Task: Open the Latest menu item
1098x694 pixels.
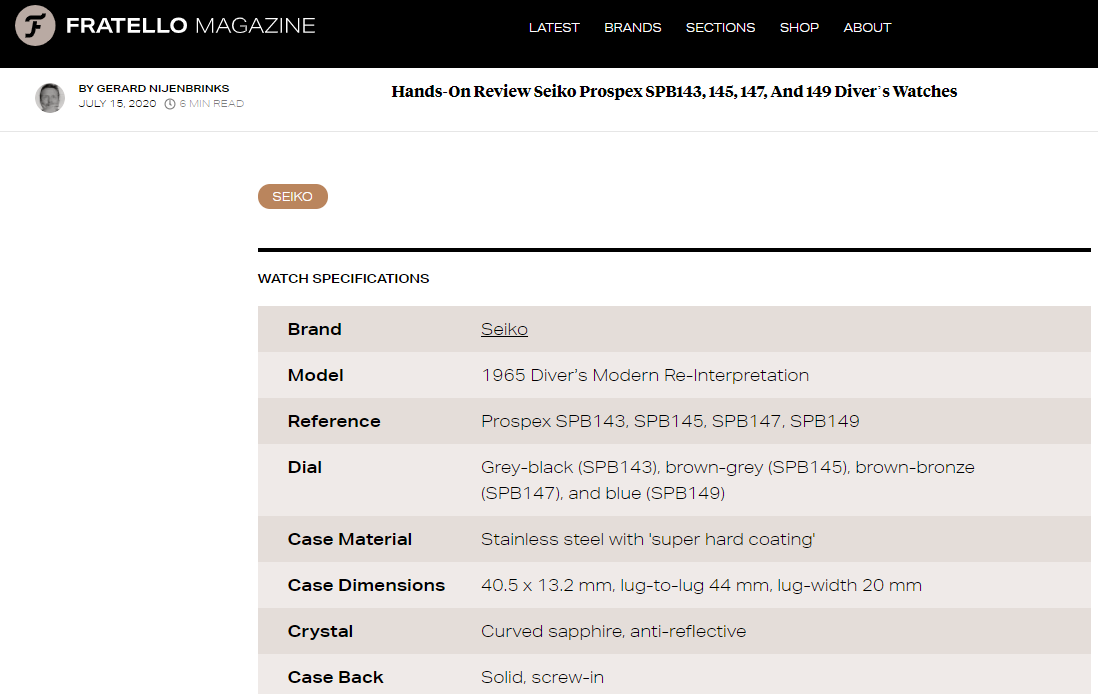Action: (554, 28)
